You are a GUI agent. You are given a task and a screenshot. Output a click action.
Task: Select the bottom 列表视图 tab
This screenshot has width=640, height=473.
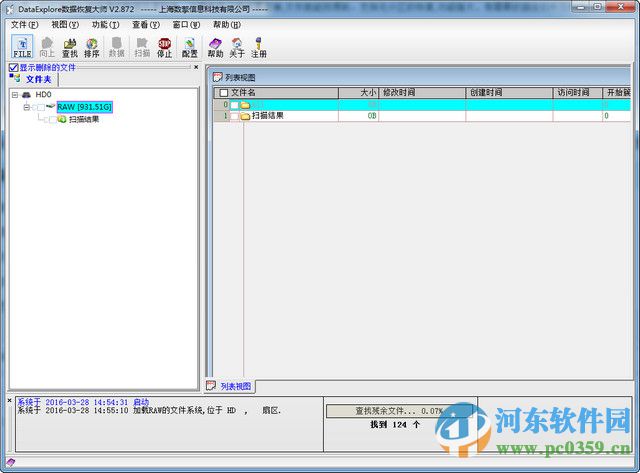(x=229, y=386)
